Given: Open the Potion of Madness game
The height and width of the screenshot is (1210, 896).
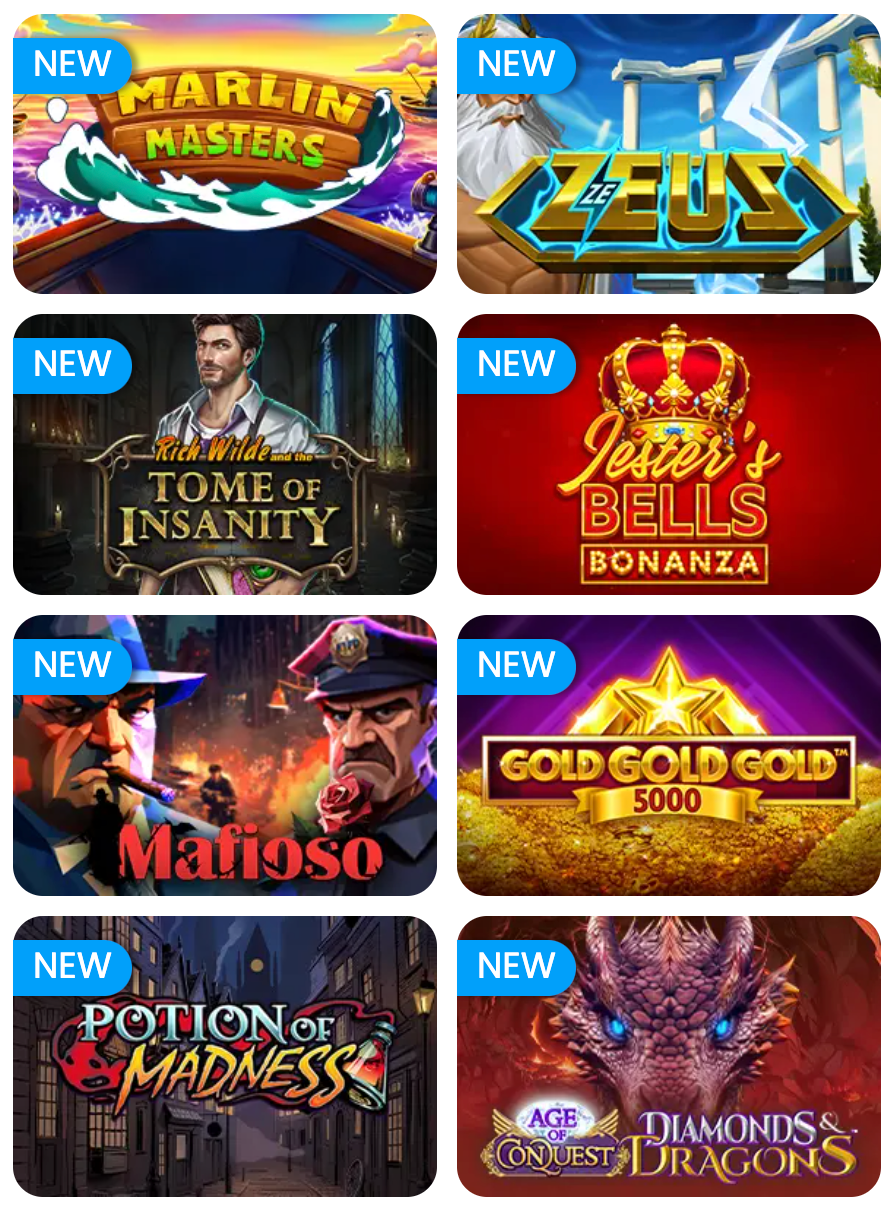Looking at the screenshot, I should pyautogui.click(x=225, y=1056).
